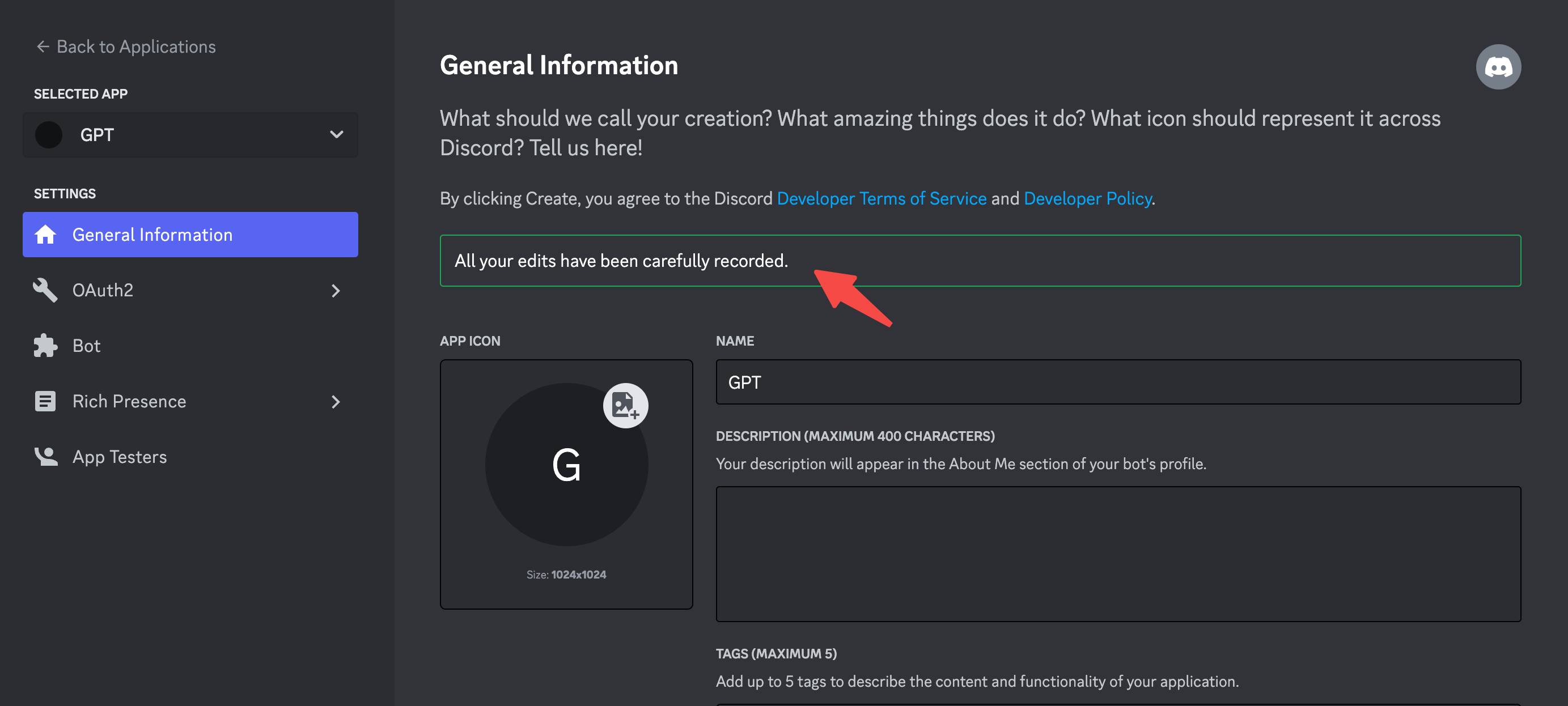The height and width of the screenshot is (706, 1568).
Task: Click the DESCRIPTION (MAXIMUM 400 CHARACTERS) label
Action: [855, 436]
